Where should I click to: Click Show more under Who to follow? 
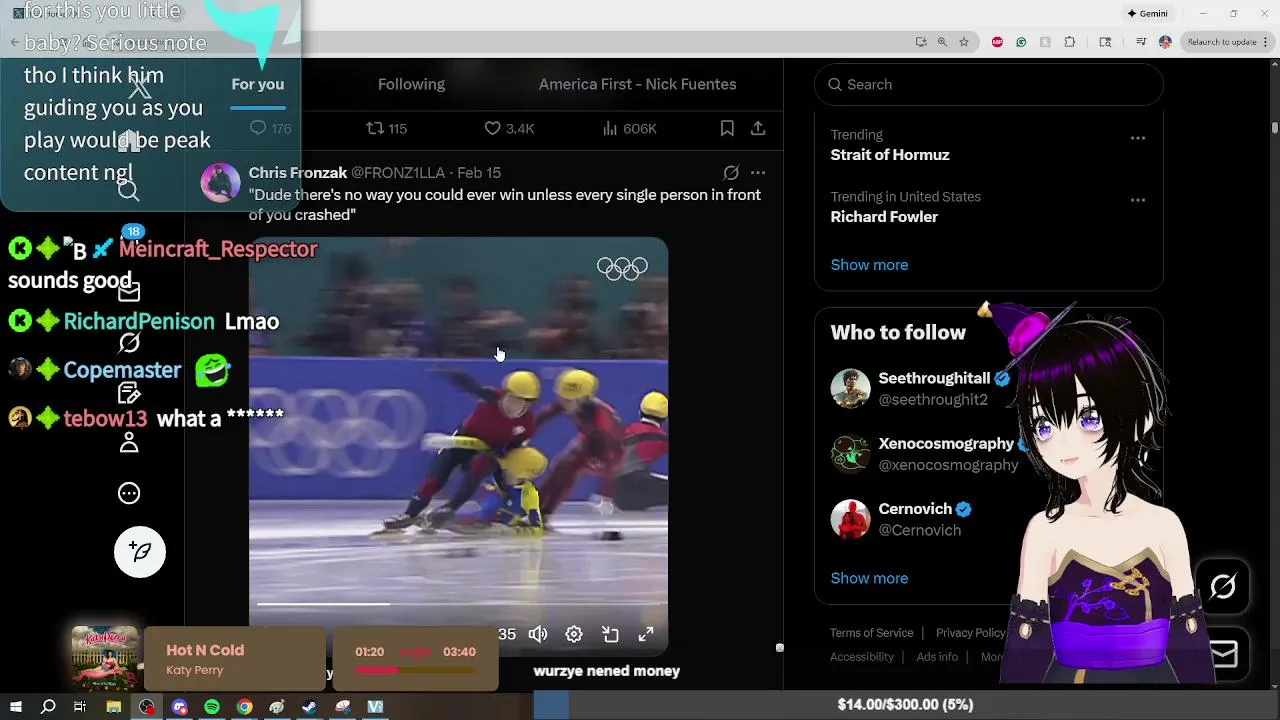tap(869, 578)
